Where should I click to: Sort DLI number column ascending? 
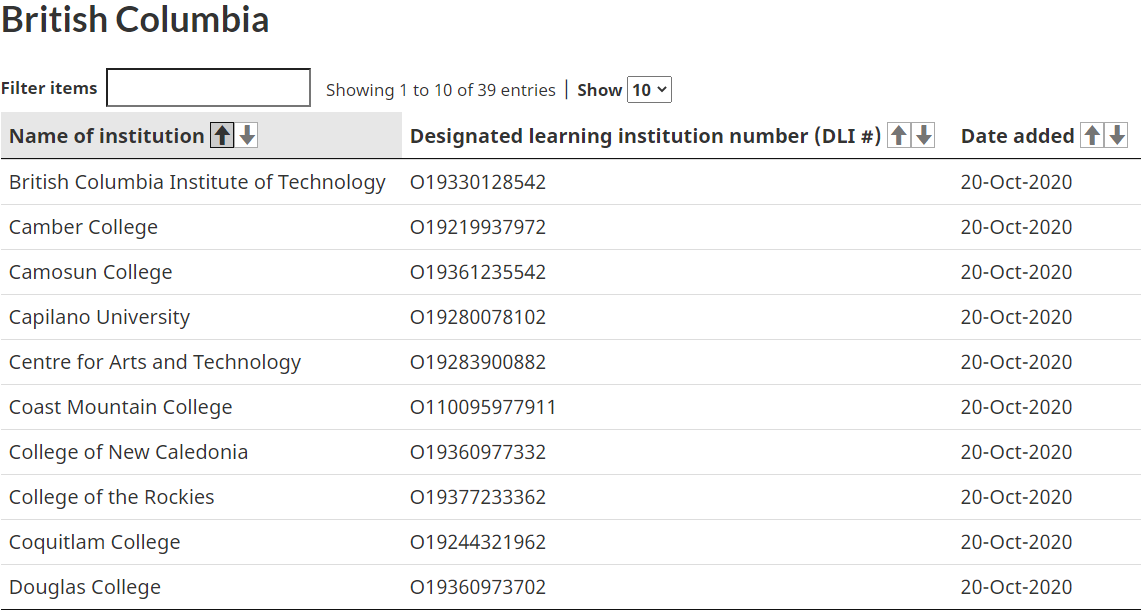(x=899, y=135)
